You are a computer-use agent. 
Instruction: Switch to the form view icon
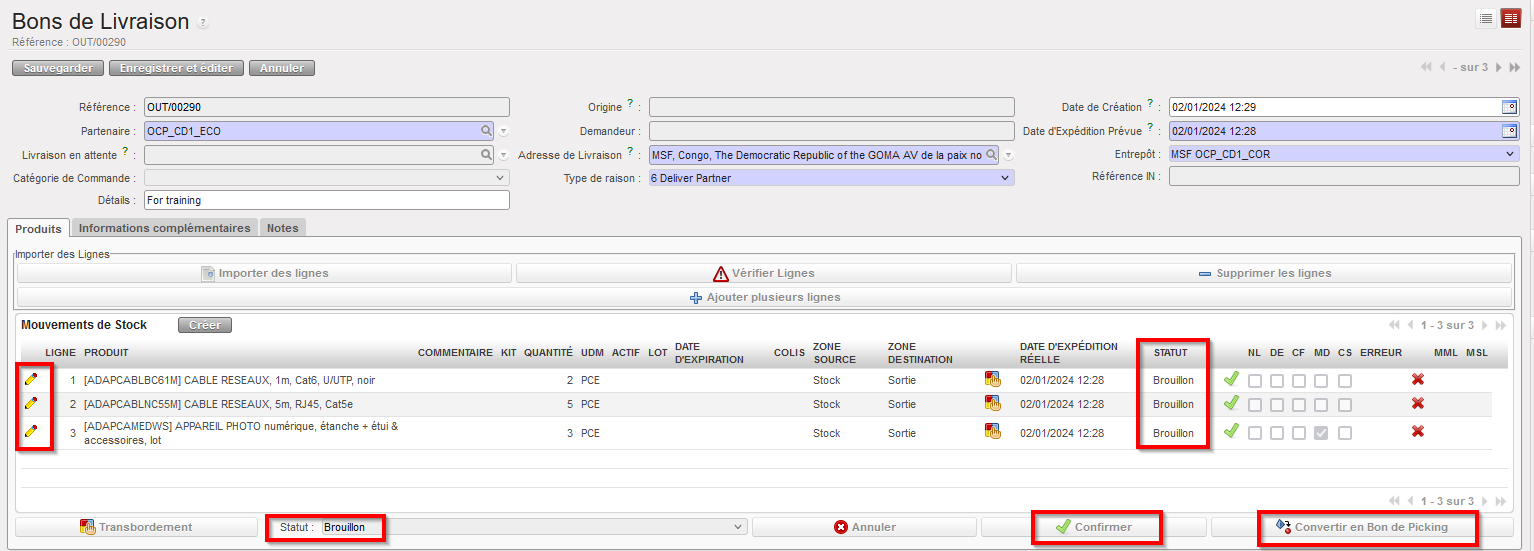click(1510, 19)
